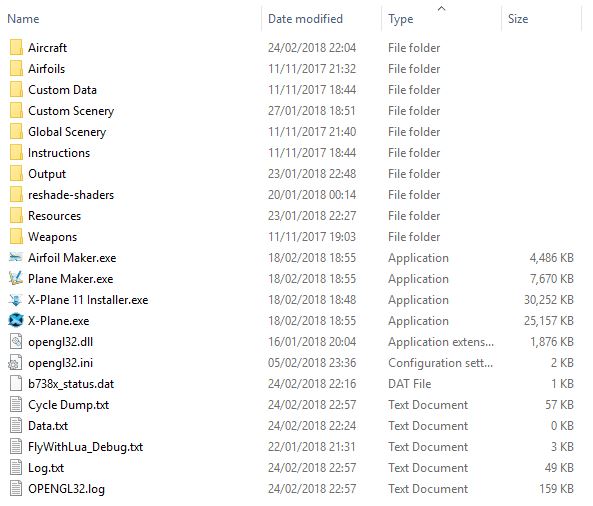
Task: Click the Plane Maker.exe icon
Action: tap(16, 278)
